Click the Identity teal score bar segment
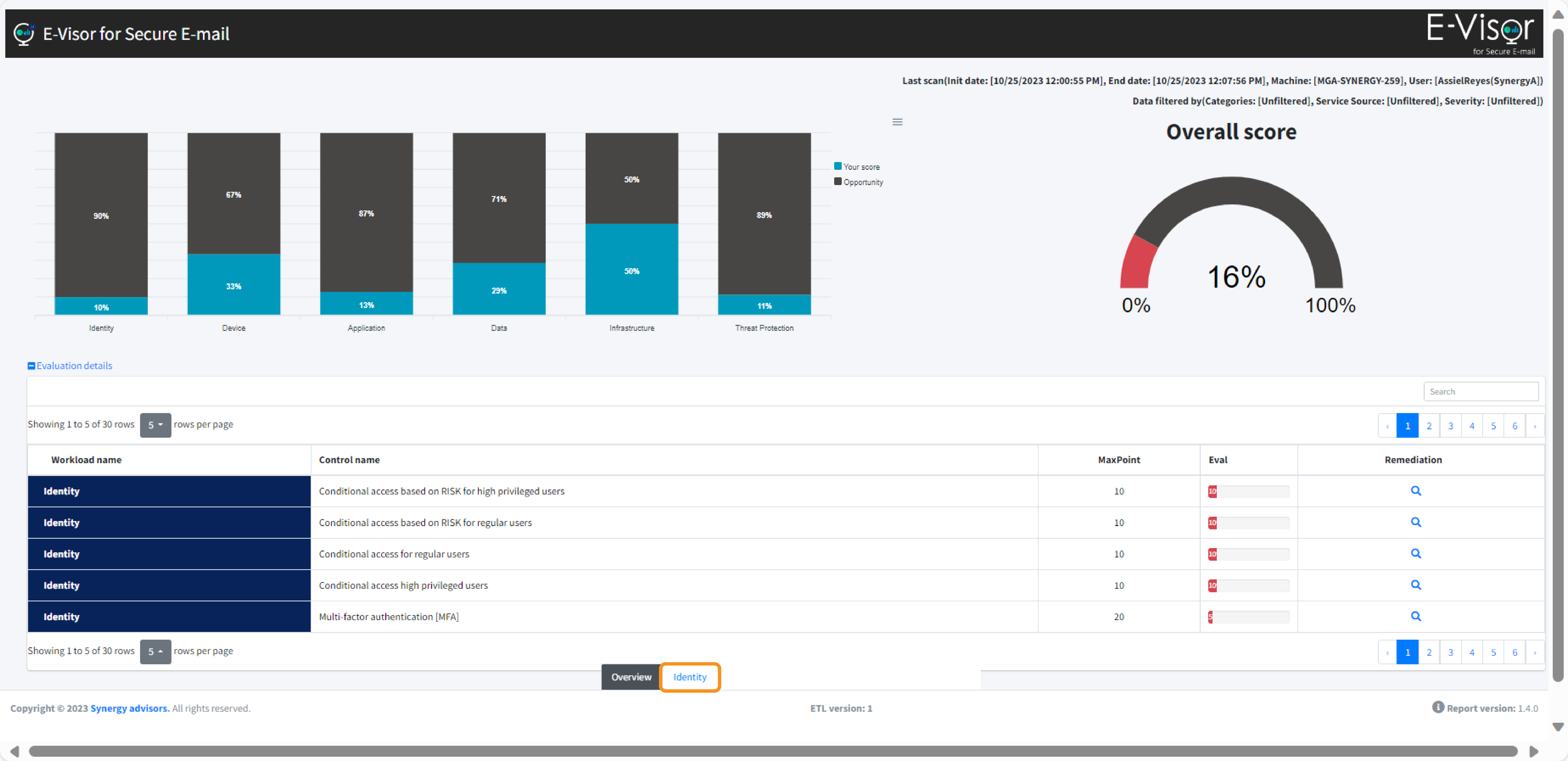The width and height of the screenshot is (1568, 761). 101,306
